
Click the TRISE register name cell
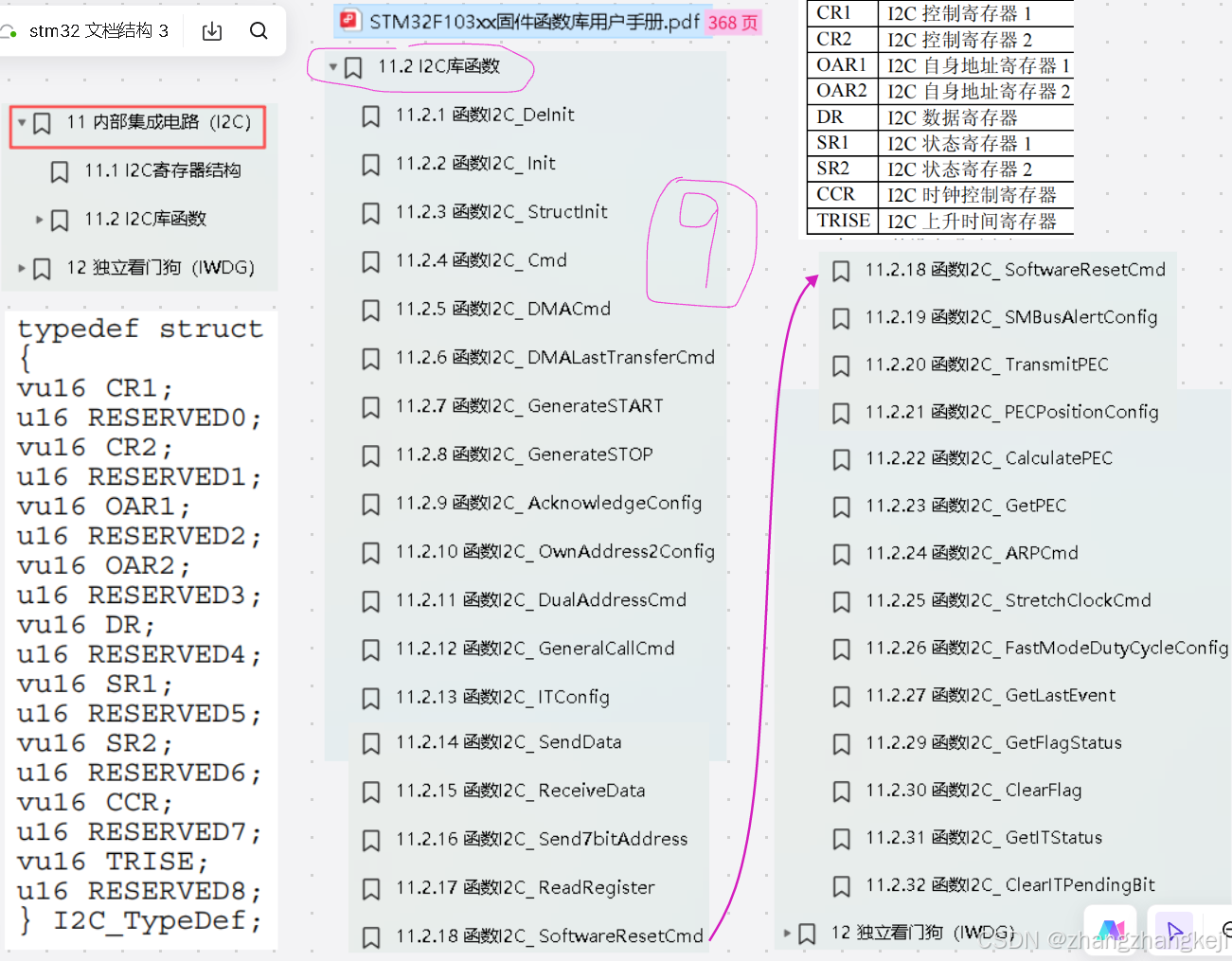pos(843,221)
